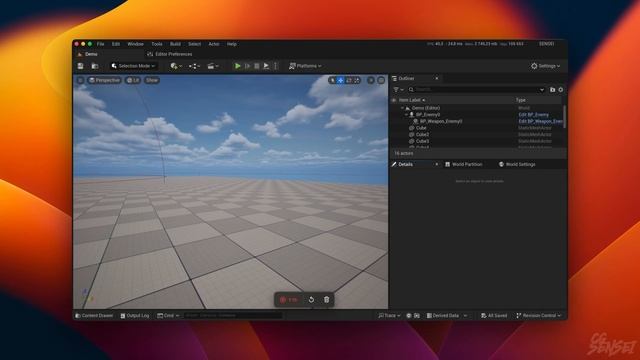Open the Platforms dropdown
Image resolution: width=640 pixels, height=360 pixels.
click(x=305, y=66)
